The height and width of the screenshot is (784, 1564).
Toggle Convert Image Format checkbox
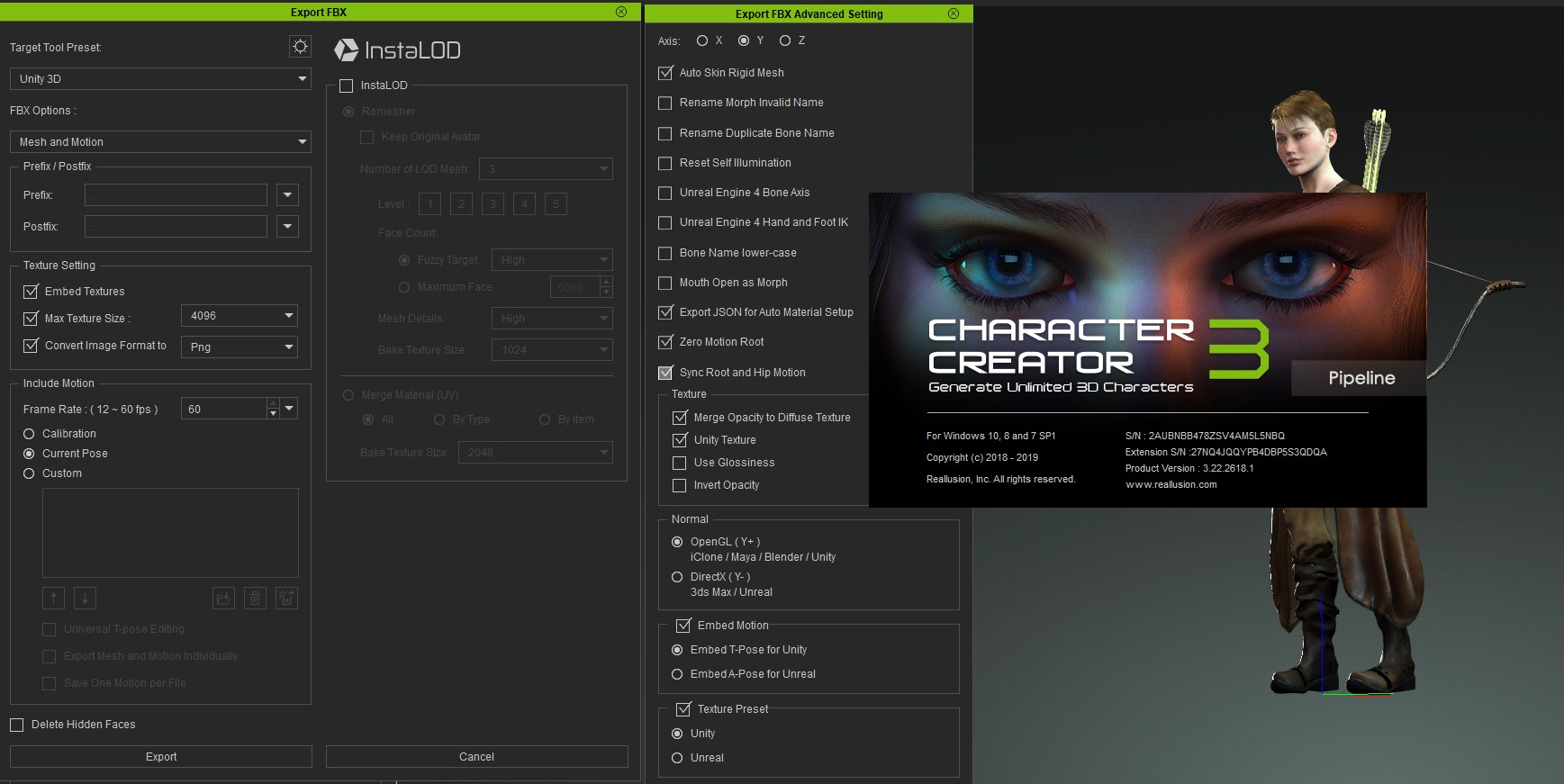click(x=31, y=346)
